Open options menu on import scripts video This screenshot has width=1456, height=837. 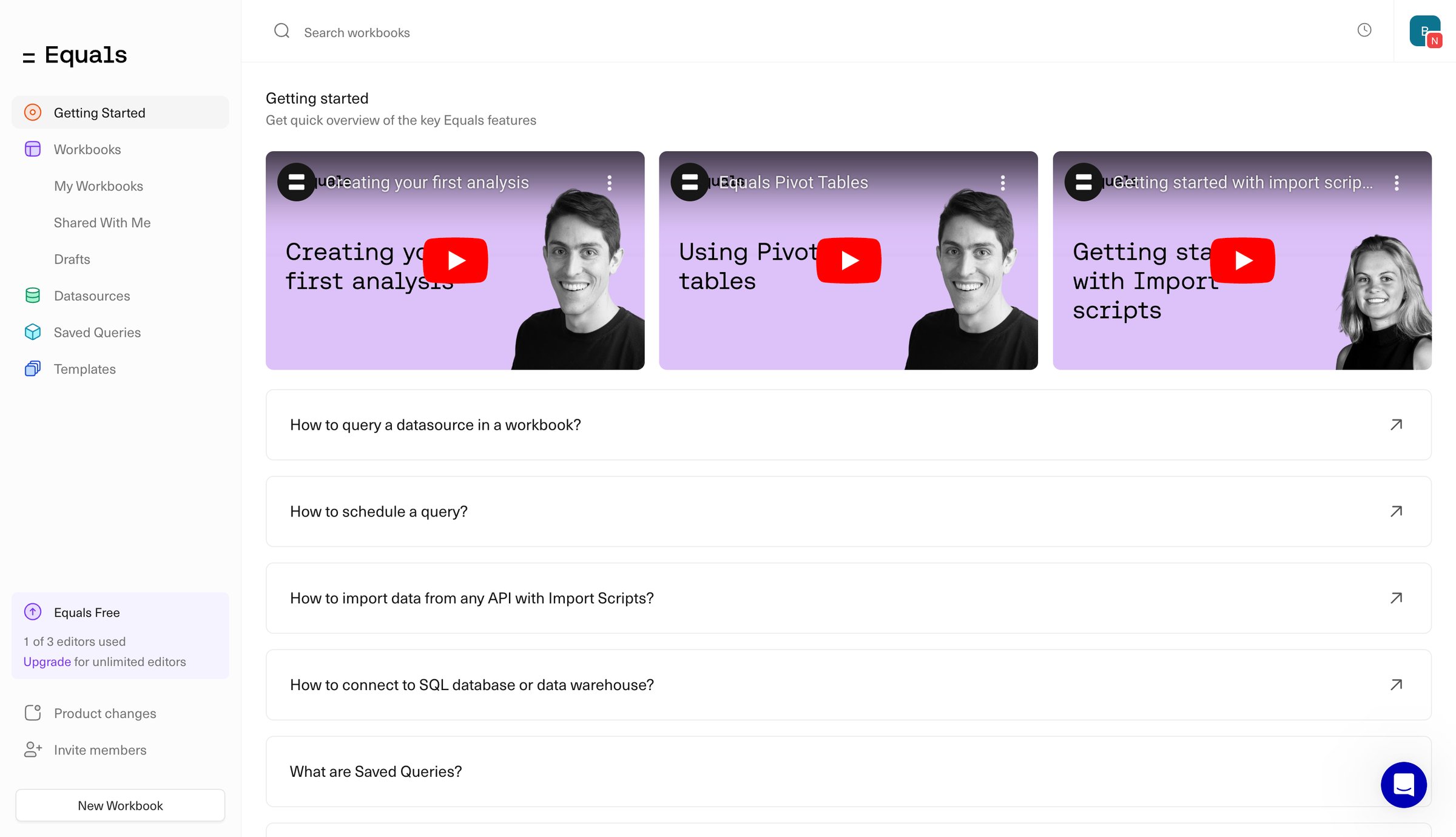pyautogui.click(x=1397, y=183)
